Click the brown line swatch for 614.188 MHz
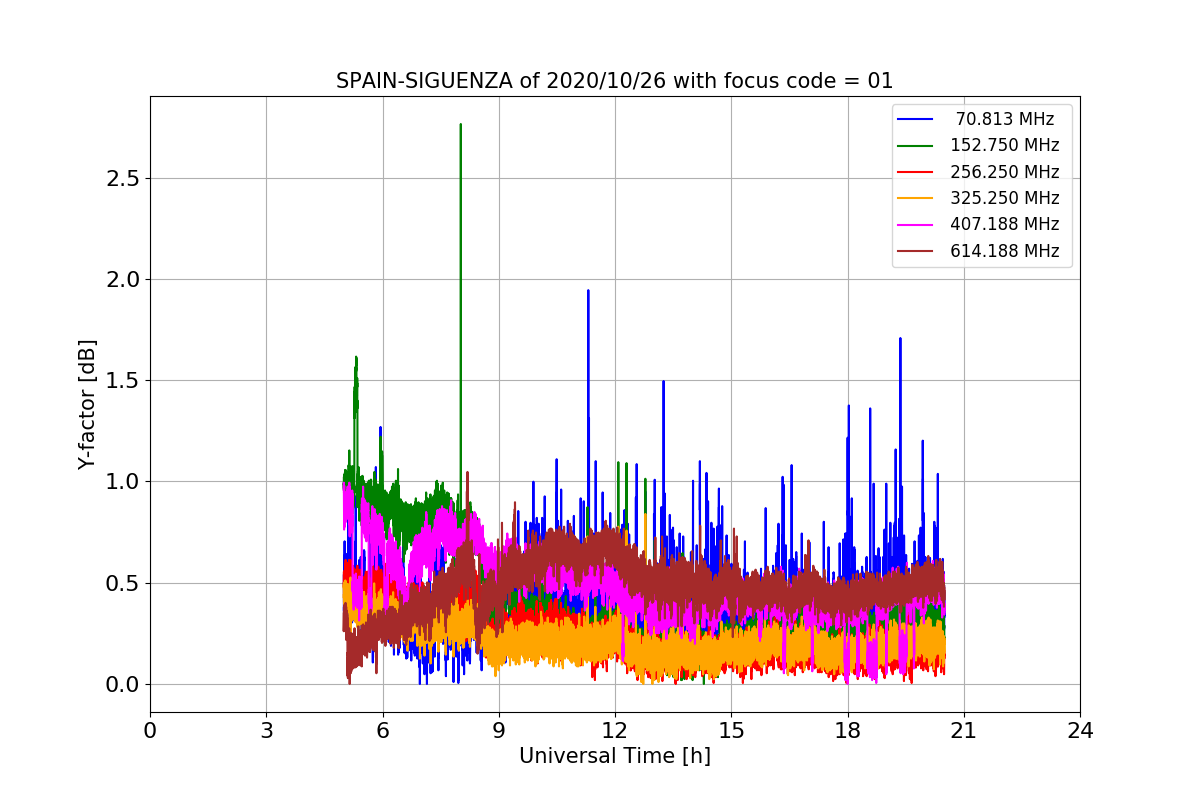Screen dimensions: 1200x800 coord(916,251)
